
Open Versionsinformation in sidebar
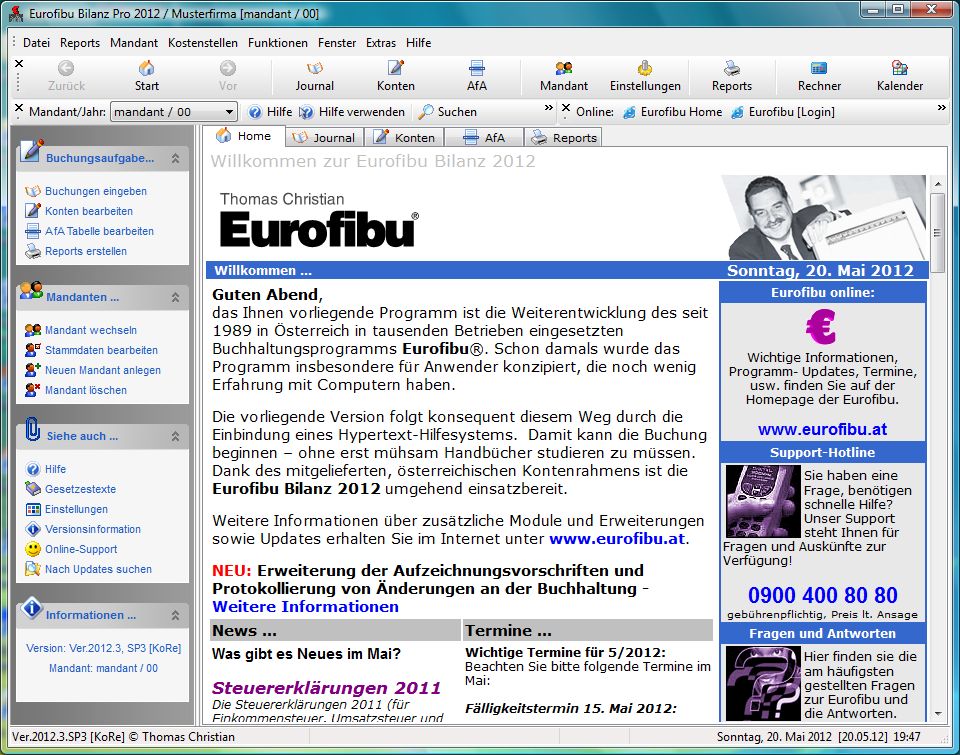click(83, 529)
